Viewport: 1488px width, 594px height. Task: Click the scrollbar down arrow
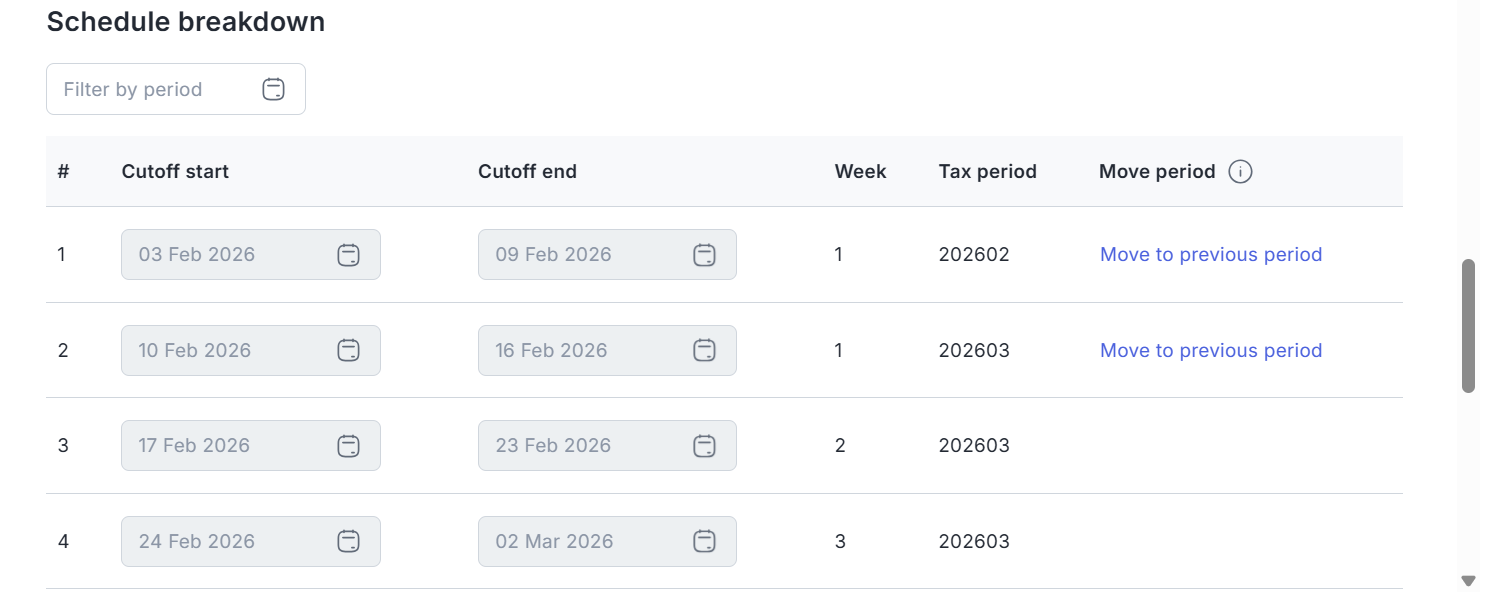1468,581
